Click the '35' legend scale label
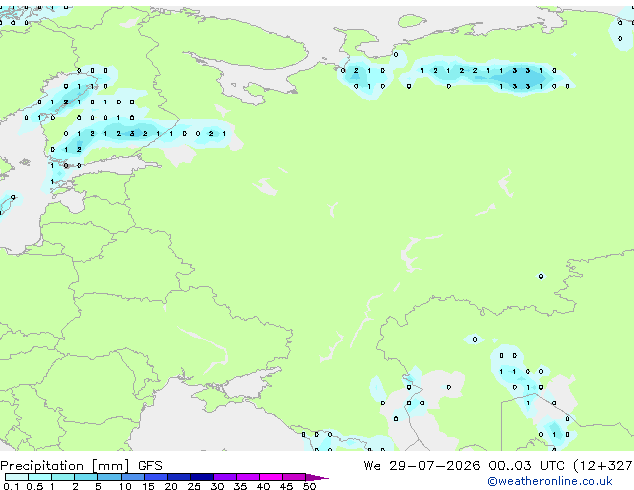 tap(240, 486)
